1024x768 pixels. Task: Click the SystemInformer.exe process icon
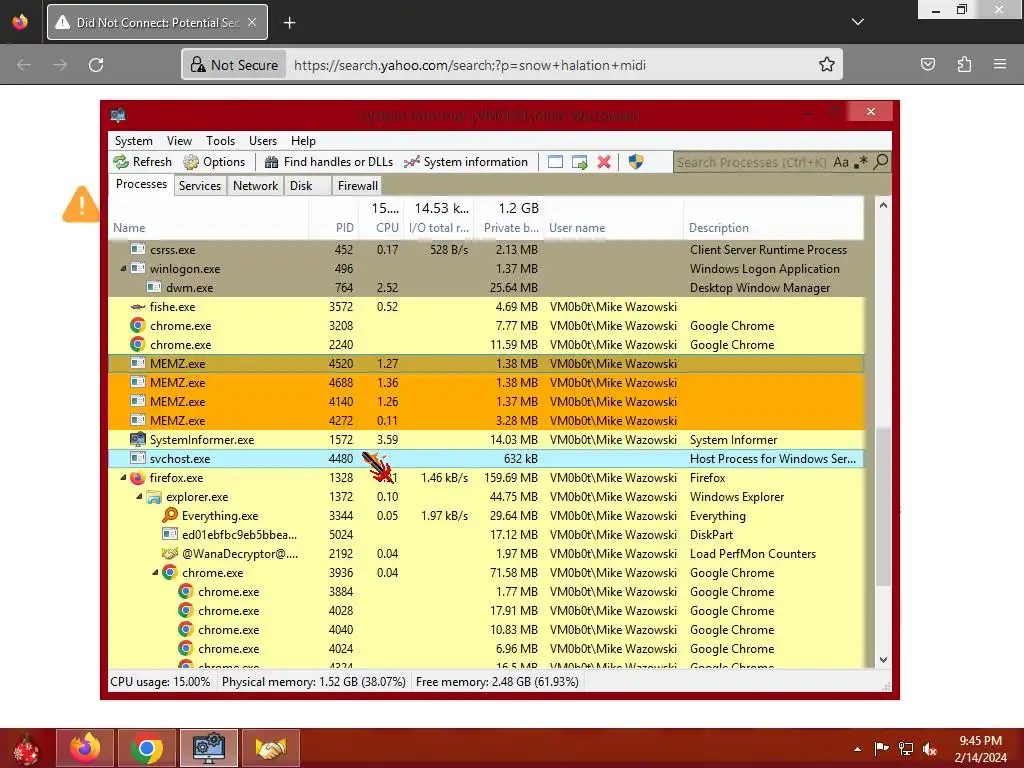pos(138,440)
